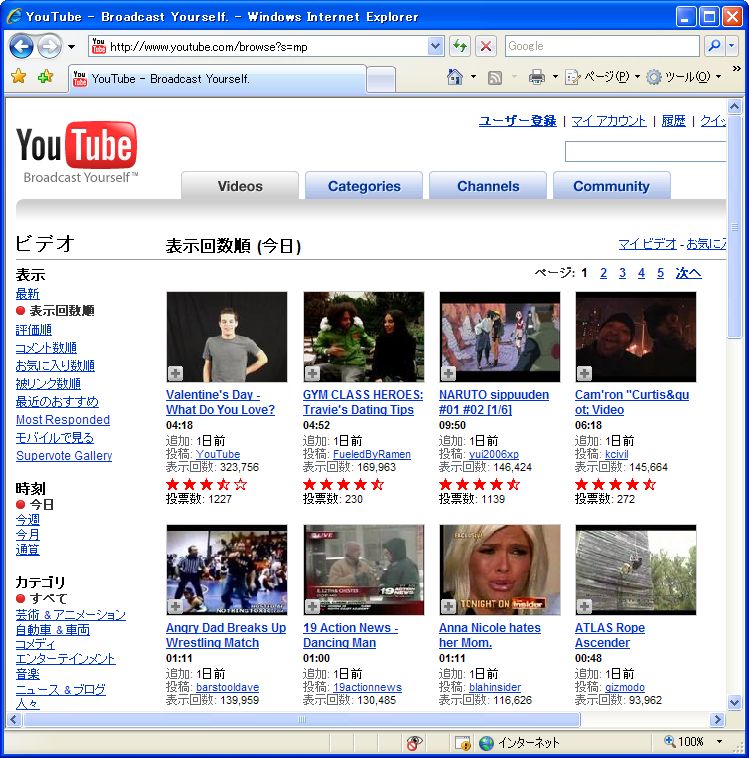Image resolution: width=749 pixels, height=758 pixels.
Task: Click in the address bar URL field
Action: (266, 46)
